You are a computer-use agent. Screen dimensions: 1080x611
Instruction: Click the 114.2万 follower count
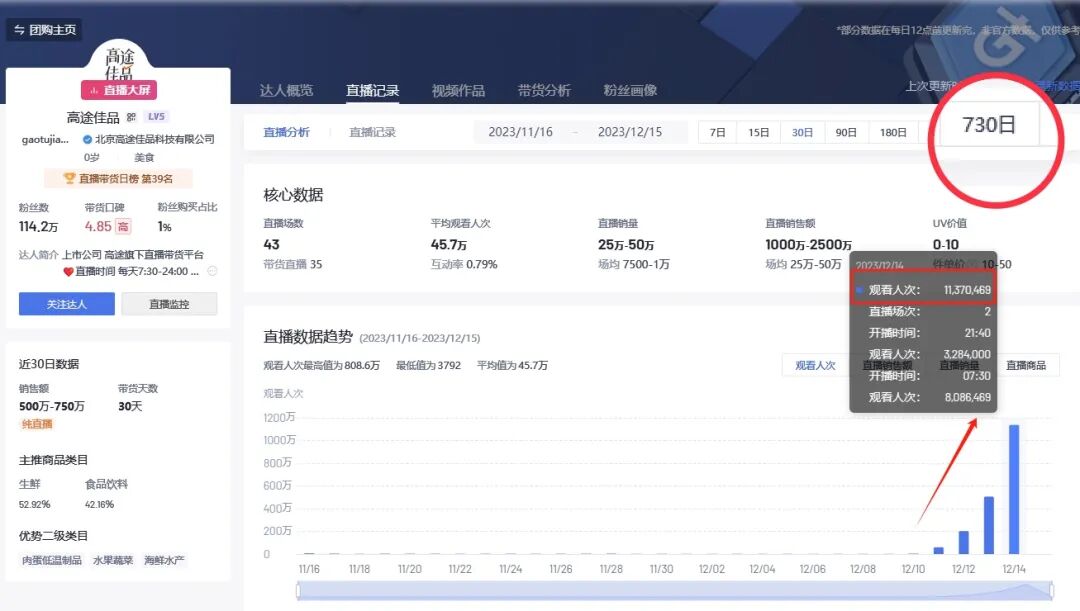39,226
